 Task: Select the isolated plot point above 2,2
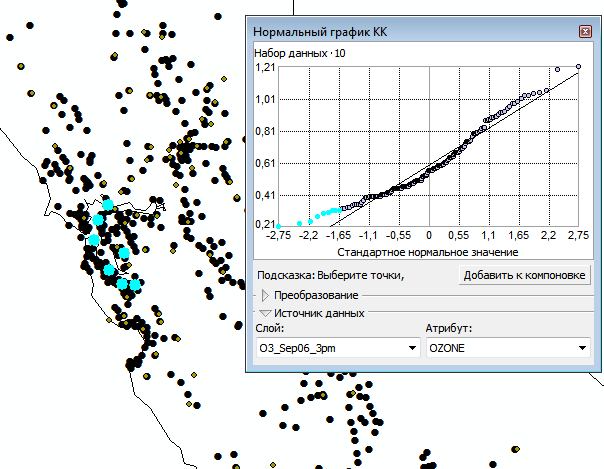pyautogui.click(x=557, y=70)
